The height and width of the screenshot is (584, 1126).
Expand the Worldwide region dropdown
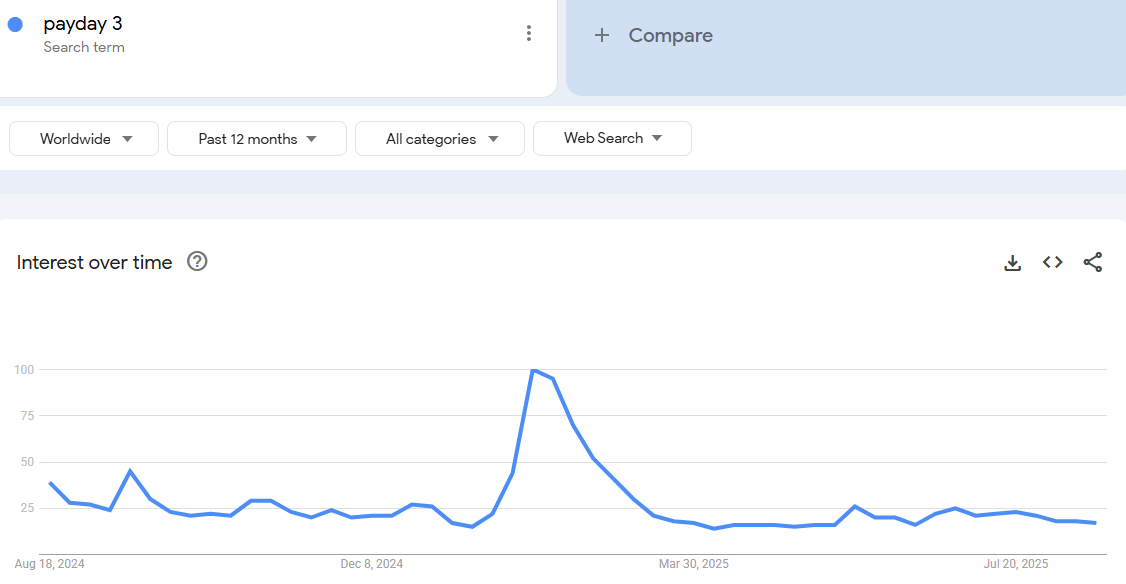84,139
